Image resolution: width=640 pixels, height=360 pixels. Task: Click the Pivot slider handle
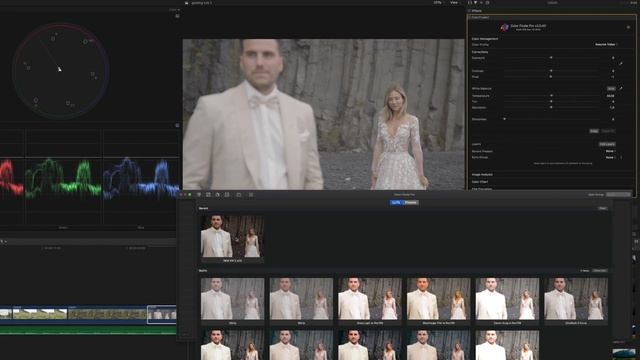pos(551,76)
